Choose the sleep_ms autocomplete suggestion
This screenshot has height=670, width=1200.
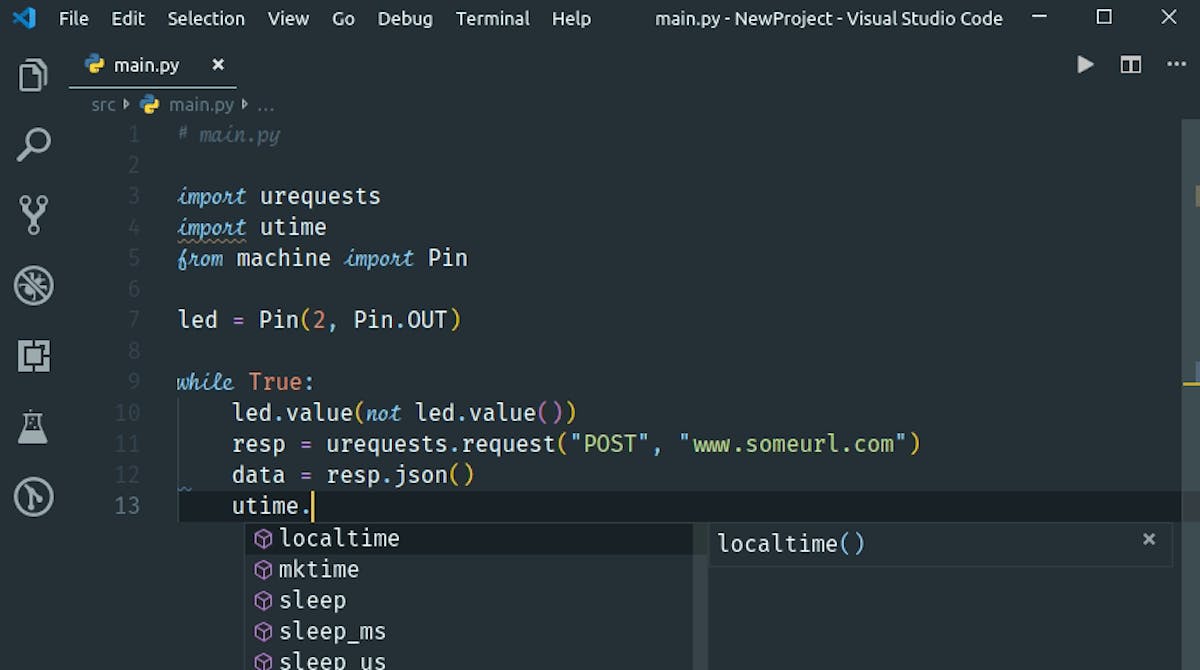coord(332,632)
